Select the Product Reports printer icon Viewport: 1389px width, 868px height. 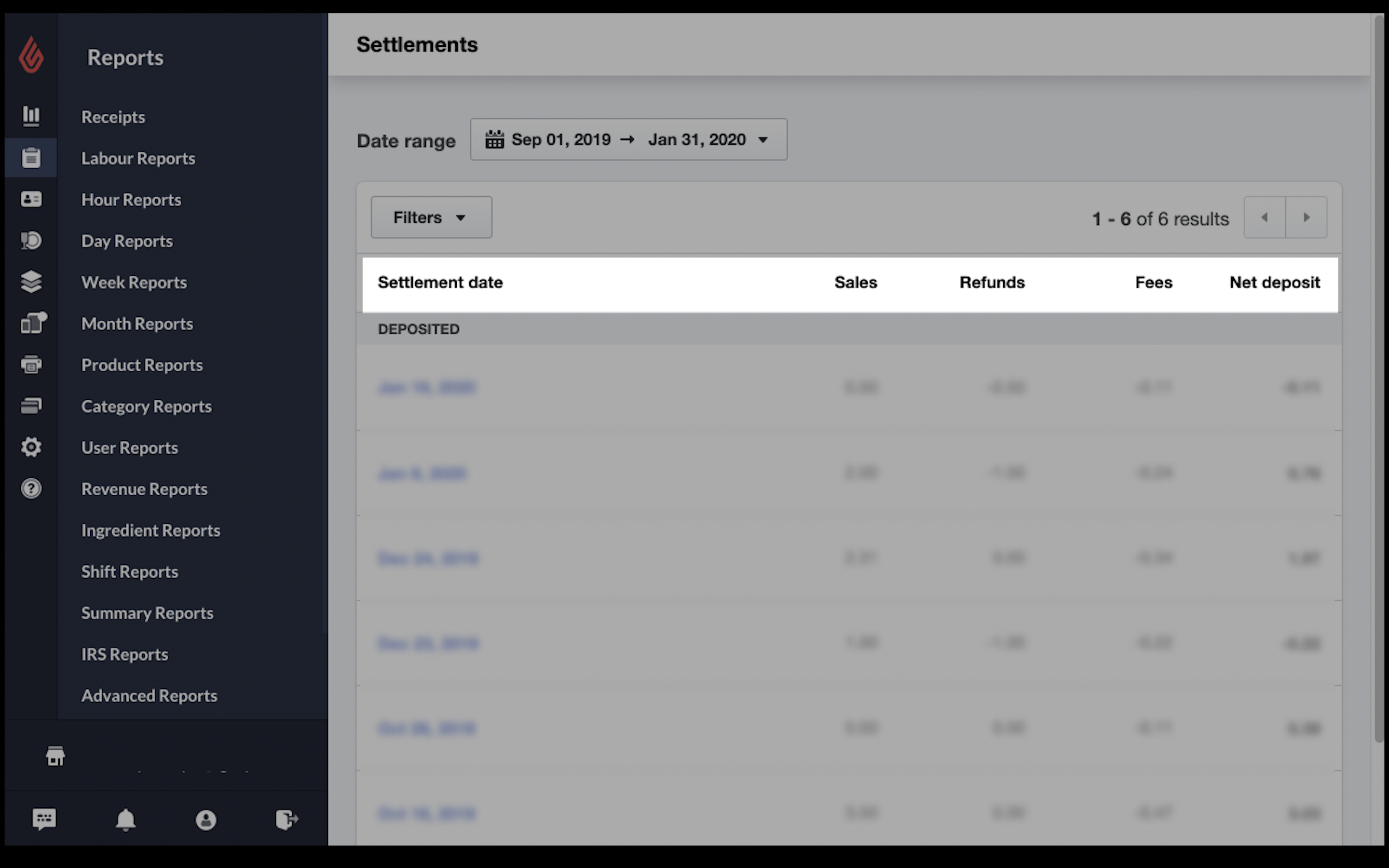pyautogui.click(x=31, y=364)
